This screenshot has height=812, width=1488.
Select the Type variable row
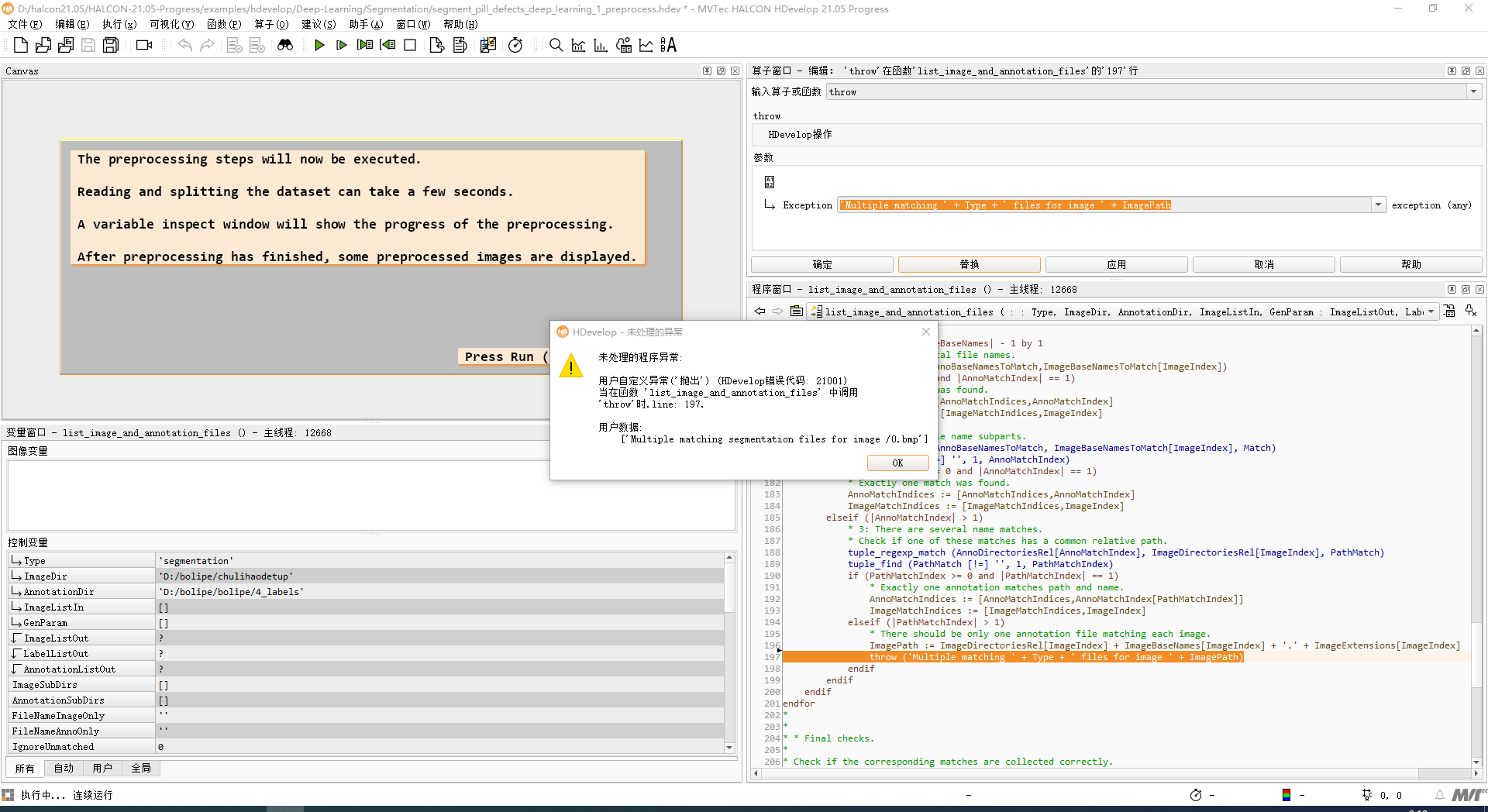(366, 560)
